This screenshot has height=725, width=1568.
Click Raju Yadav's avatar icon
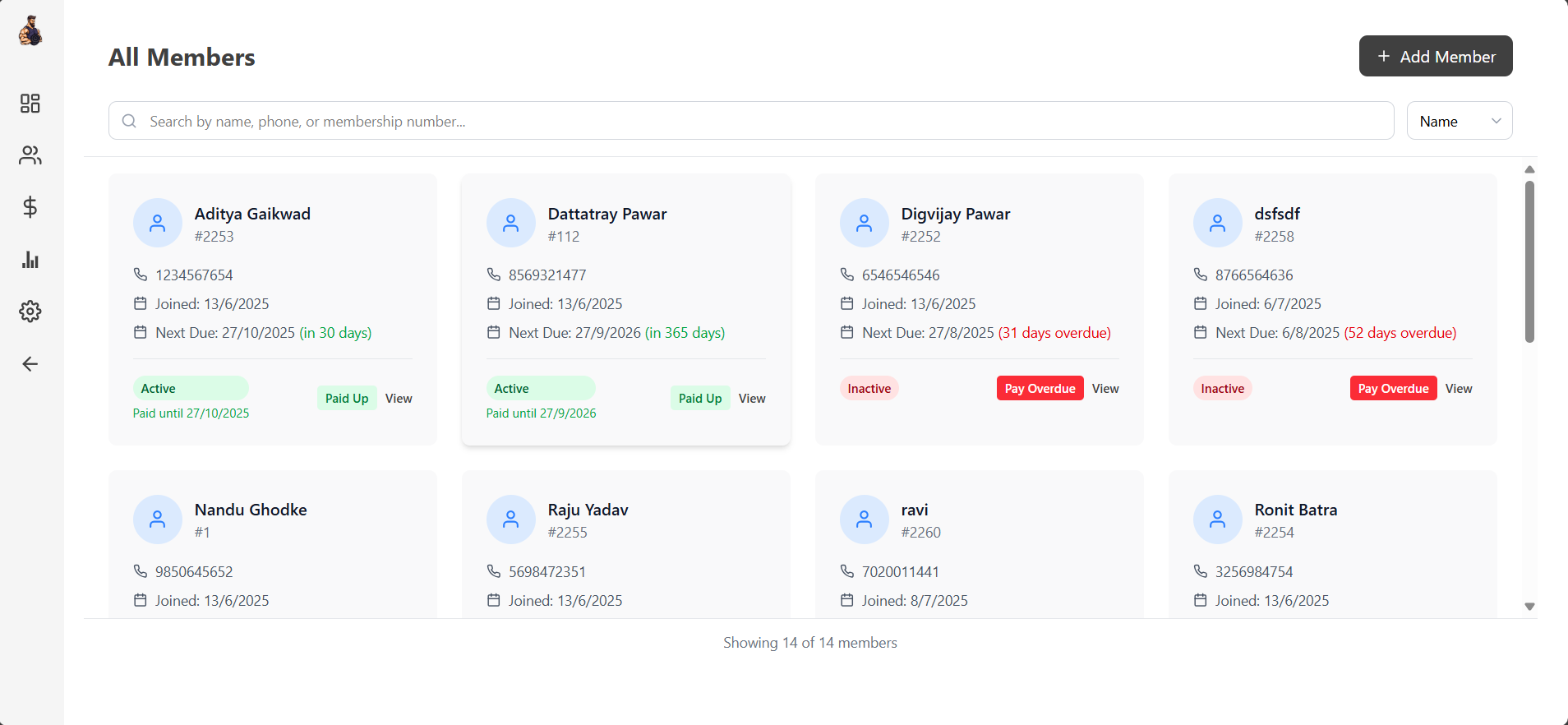point(511,520)
